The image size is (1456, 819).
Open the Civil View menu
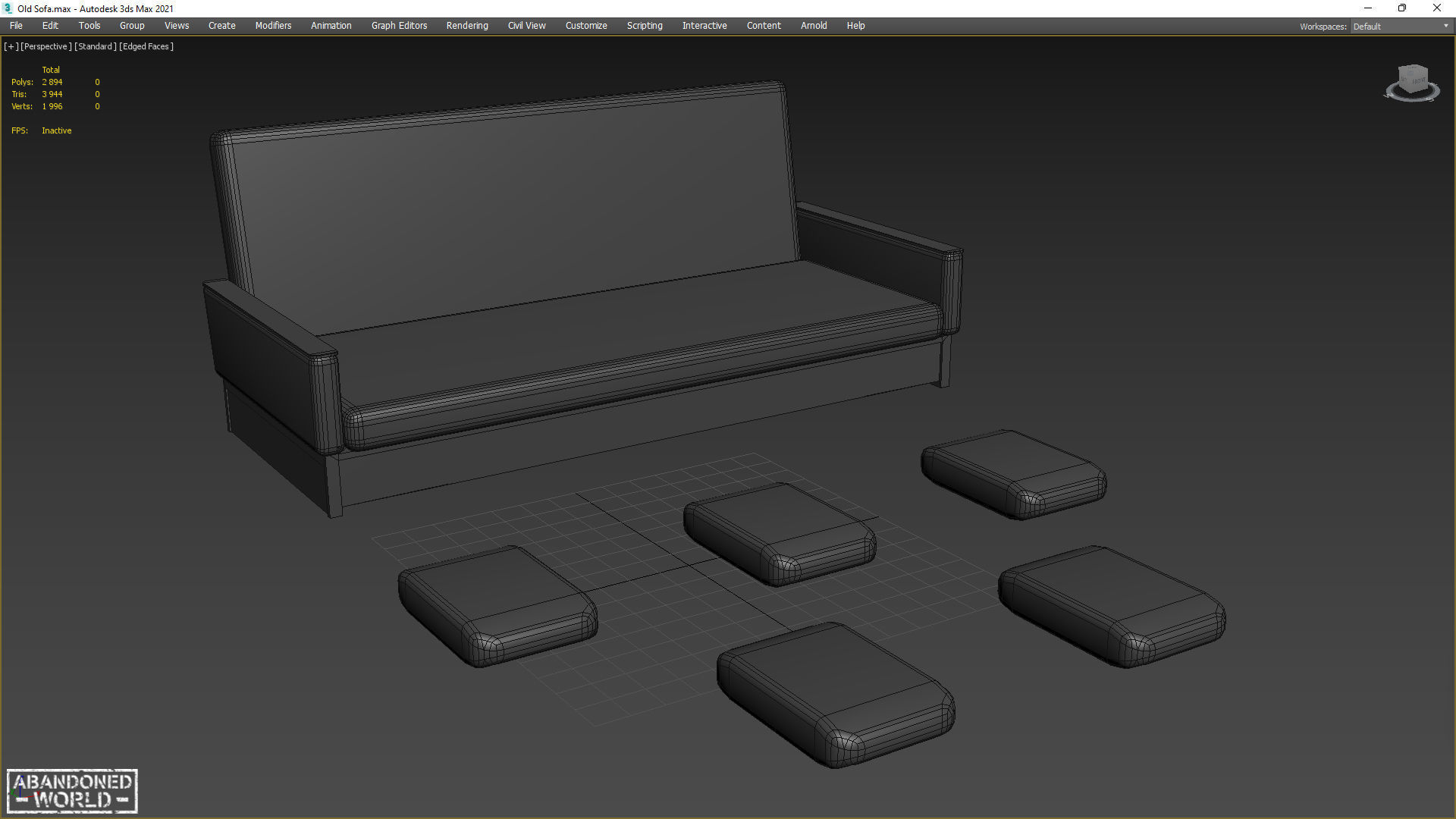(526, 26)
